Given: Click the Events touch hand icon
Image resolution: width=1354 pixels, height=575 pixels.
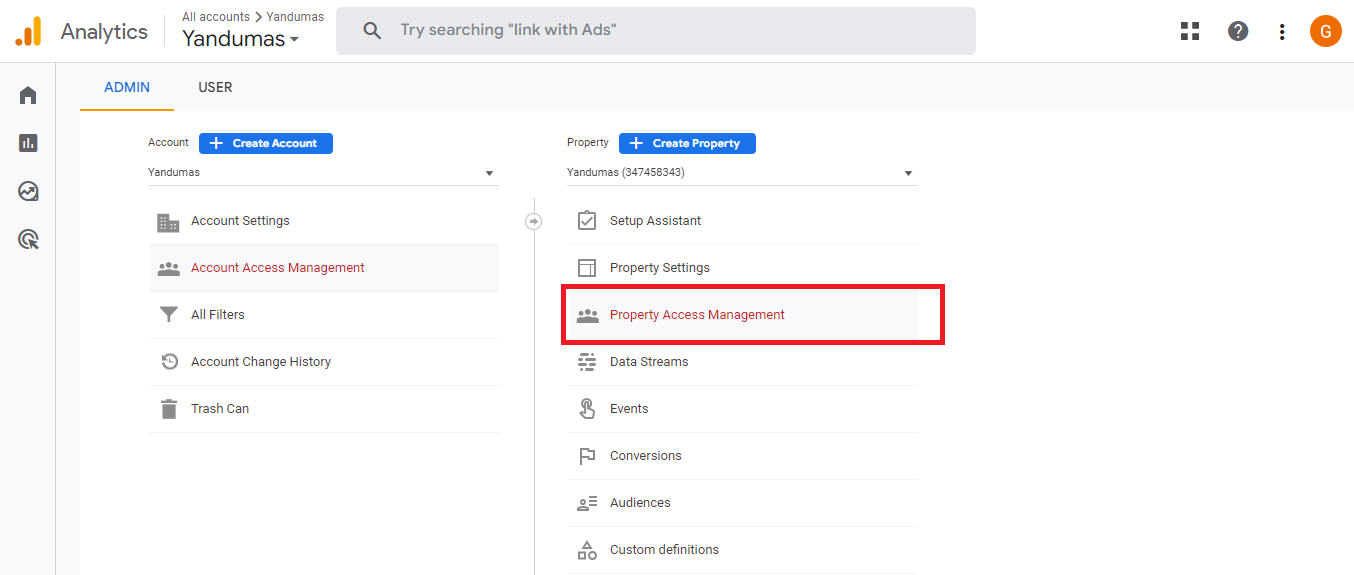Looking at the screenshot, I should coord(587,409).
